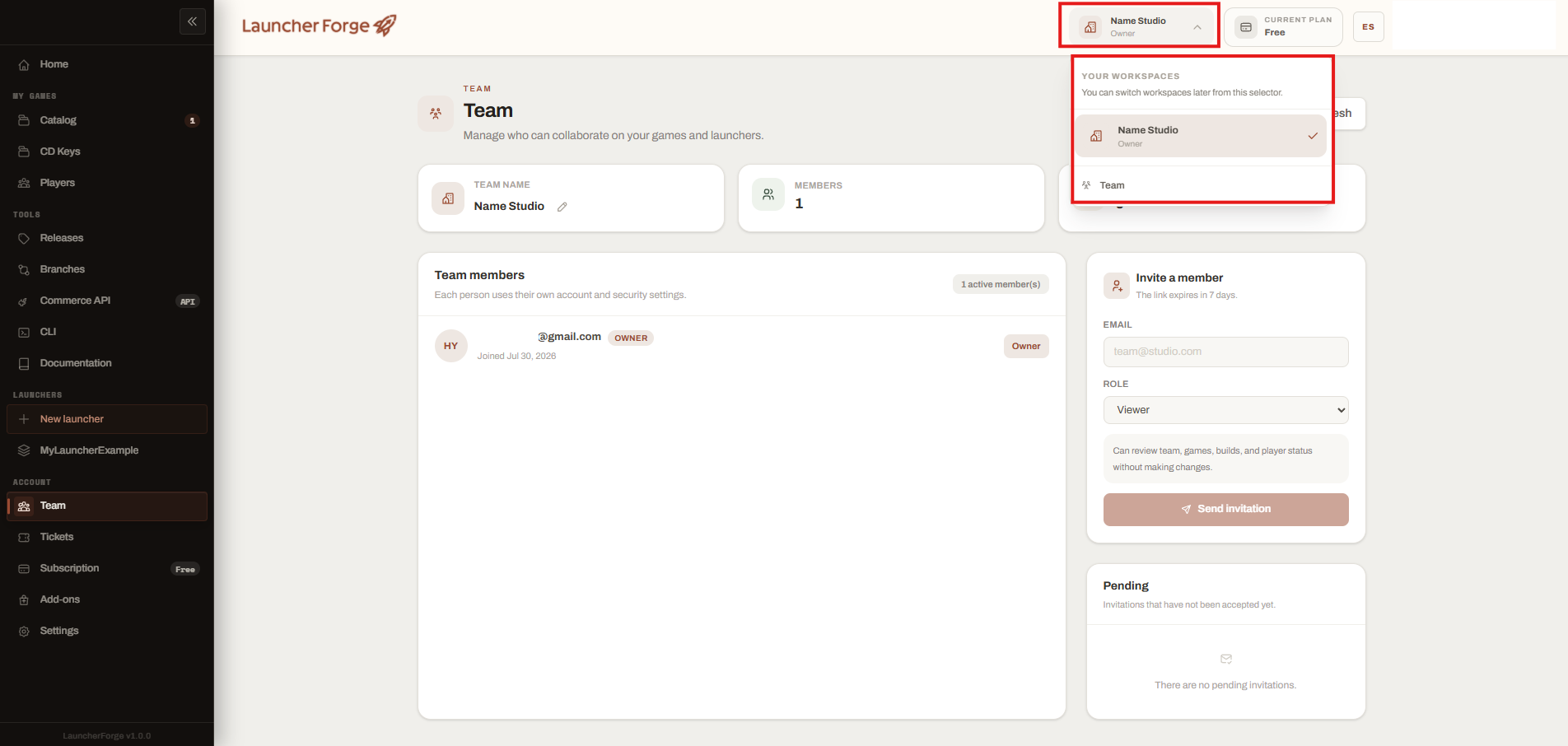The height and width of the screenshot is (746, 1568).
Task: Click the Send invitation button
Action: 1225,510
